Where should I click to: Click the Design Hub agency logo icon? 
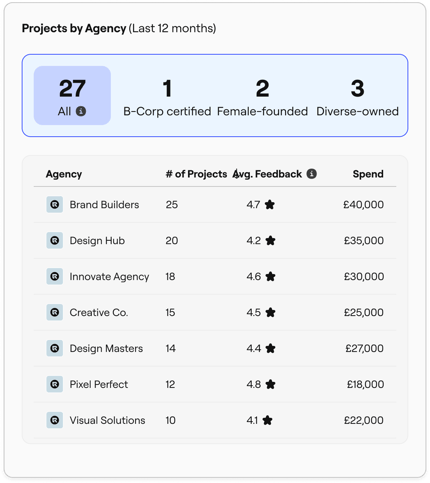(x=55, y=240)
